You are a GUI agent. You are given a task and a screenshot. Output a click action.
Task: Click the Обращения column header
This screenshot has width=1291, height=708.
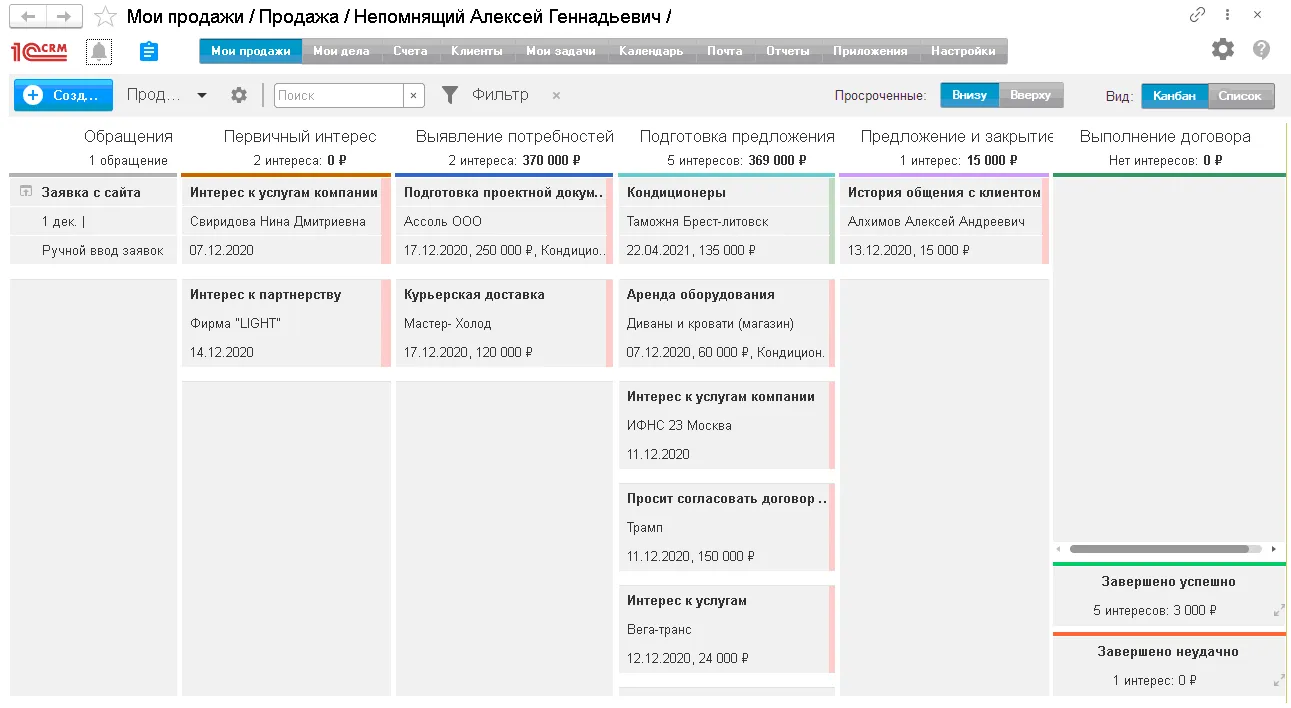click(128, 136)
